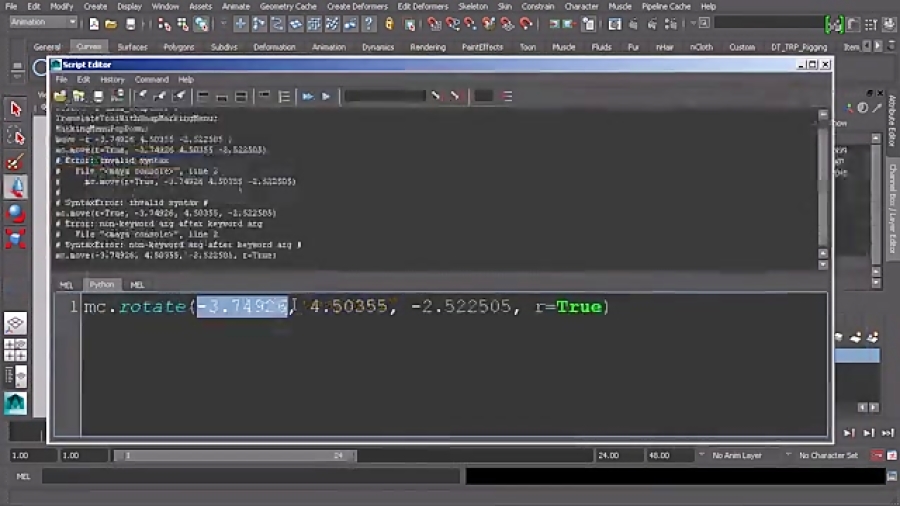Select the Paint selection brush tool
This screenshot has height=506, width=900.
(x=15, y=163)
